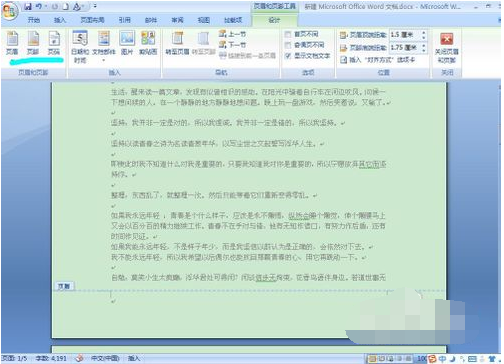Switch to the 邮件 (Mailings) tab
504x364 pixels.
coord(151,20)
